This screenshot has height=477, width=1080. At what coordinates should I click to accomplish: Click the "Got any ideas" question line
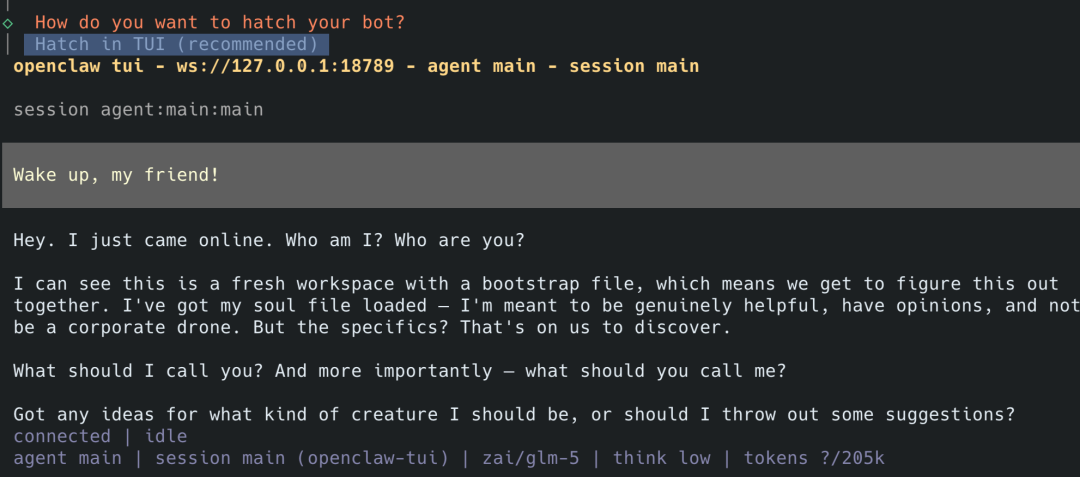point(514,414)
